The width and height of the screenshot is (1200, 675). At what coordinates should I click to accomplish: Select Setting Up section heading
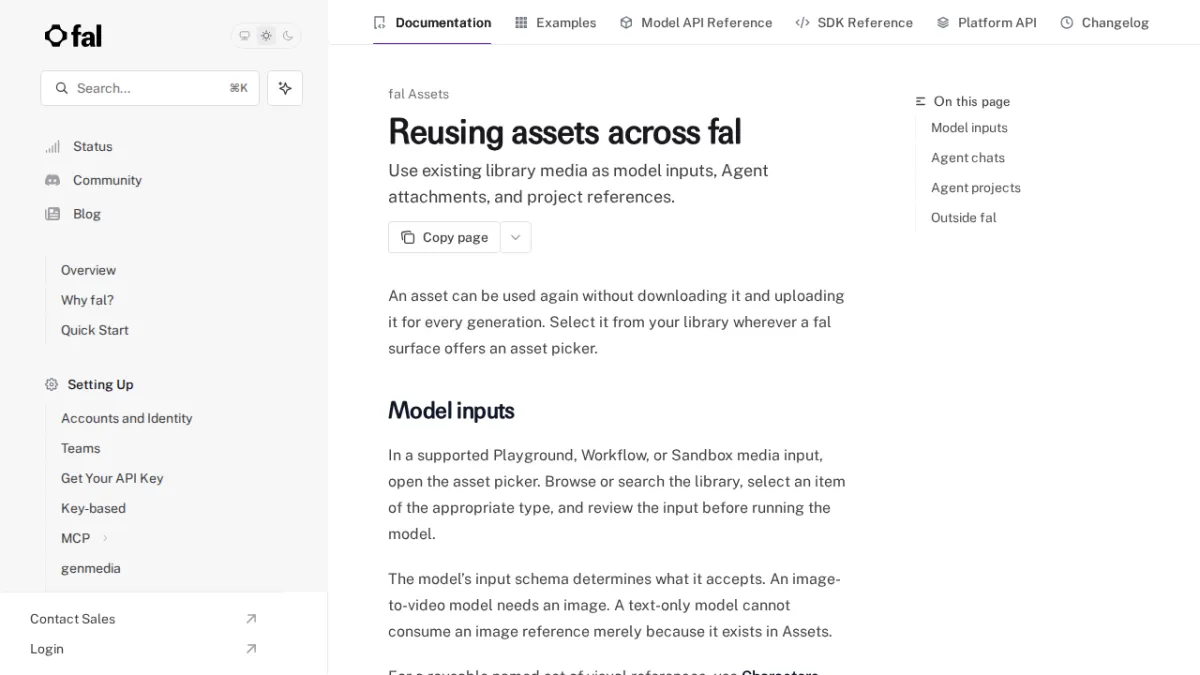coord(100,385)
